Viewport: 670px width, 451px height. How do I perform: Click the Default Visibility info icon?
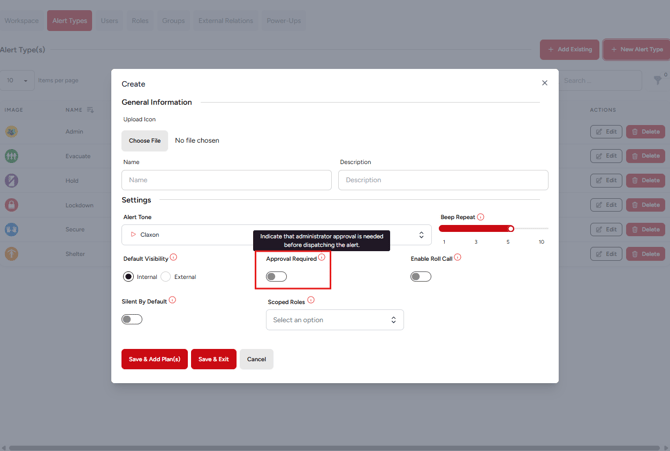173,258
